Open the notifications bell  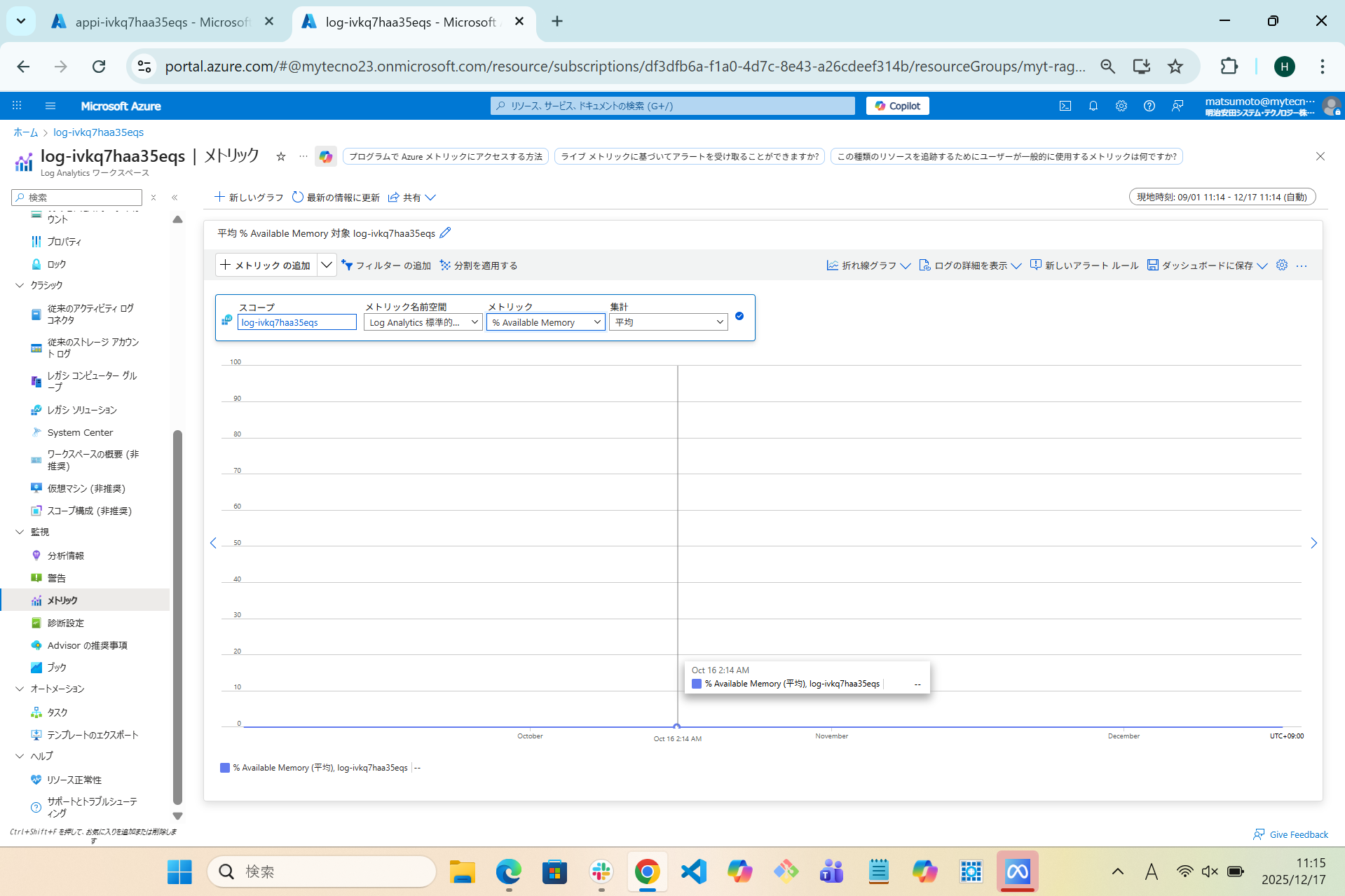[x=1093, y=106]
